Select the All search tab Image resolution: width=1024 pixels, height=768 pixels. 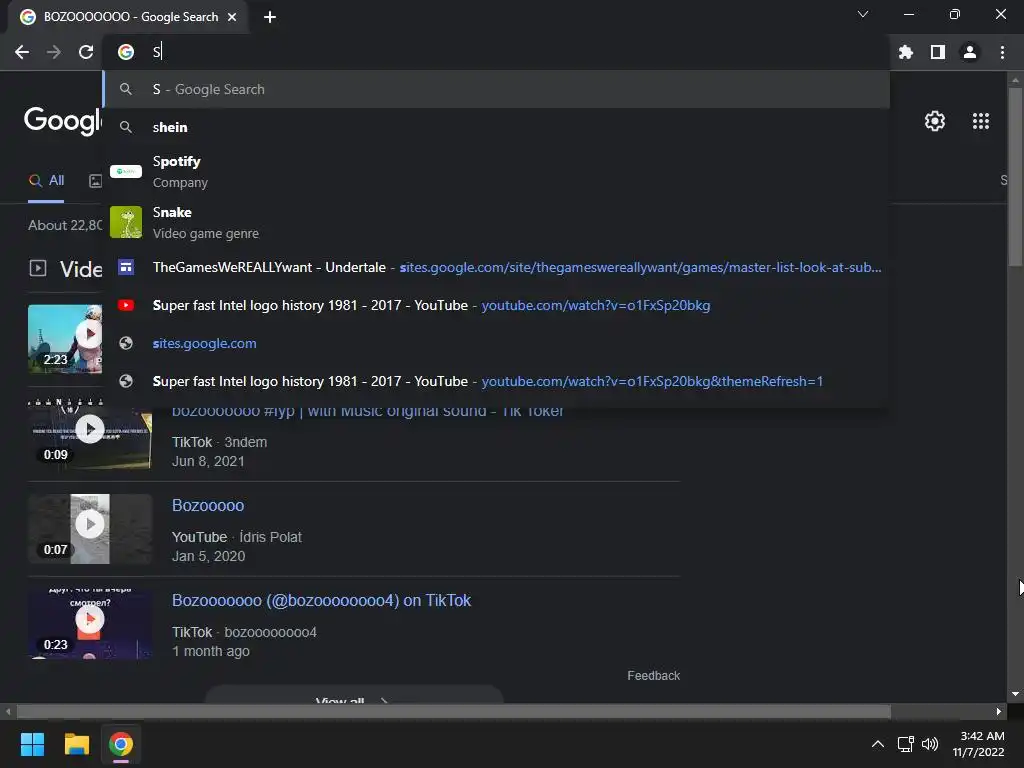(x=46, y=181)
